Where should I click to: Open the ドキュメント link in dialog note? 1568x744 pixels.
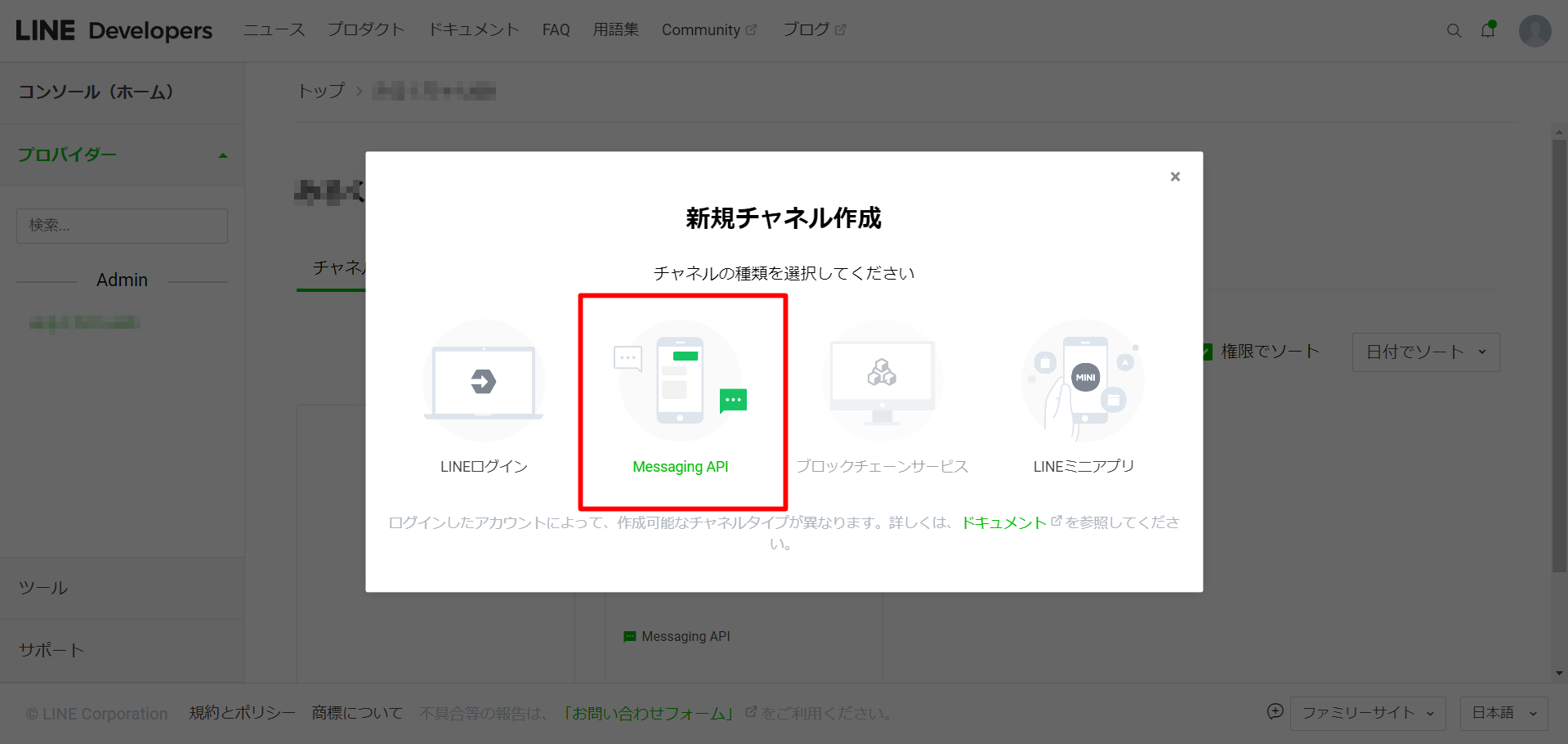pyautogui.click(x=1004, y=522)
